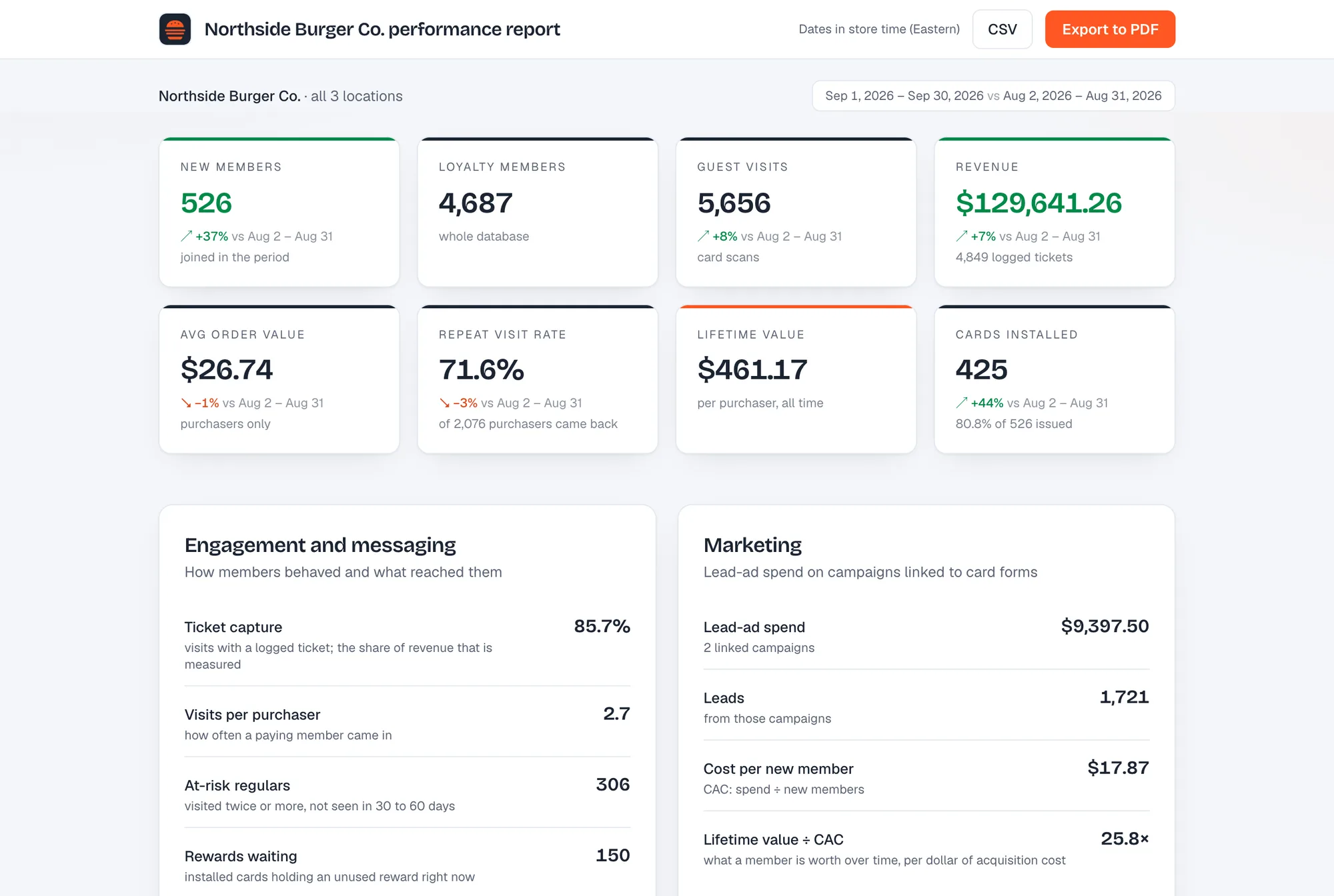Viewport: 1334px width, 896px height.
Task: Export report with CSV button
Action: click(x=1002, y=29)
